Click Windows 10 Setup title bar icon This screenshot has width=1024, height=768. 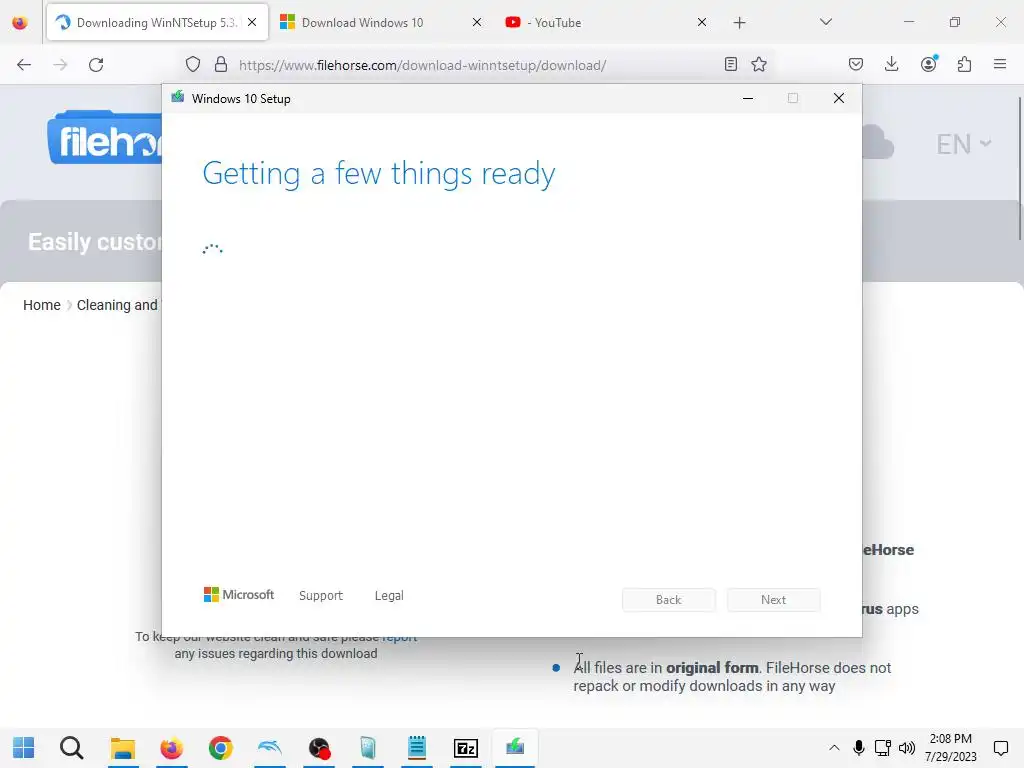coord(178,98)
